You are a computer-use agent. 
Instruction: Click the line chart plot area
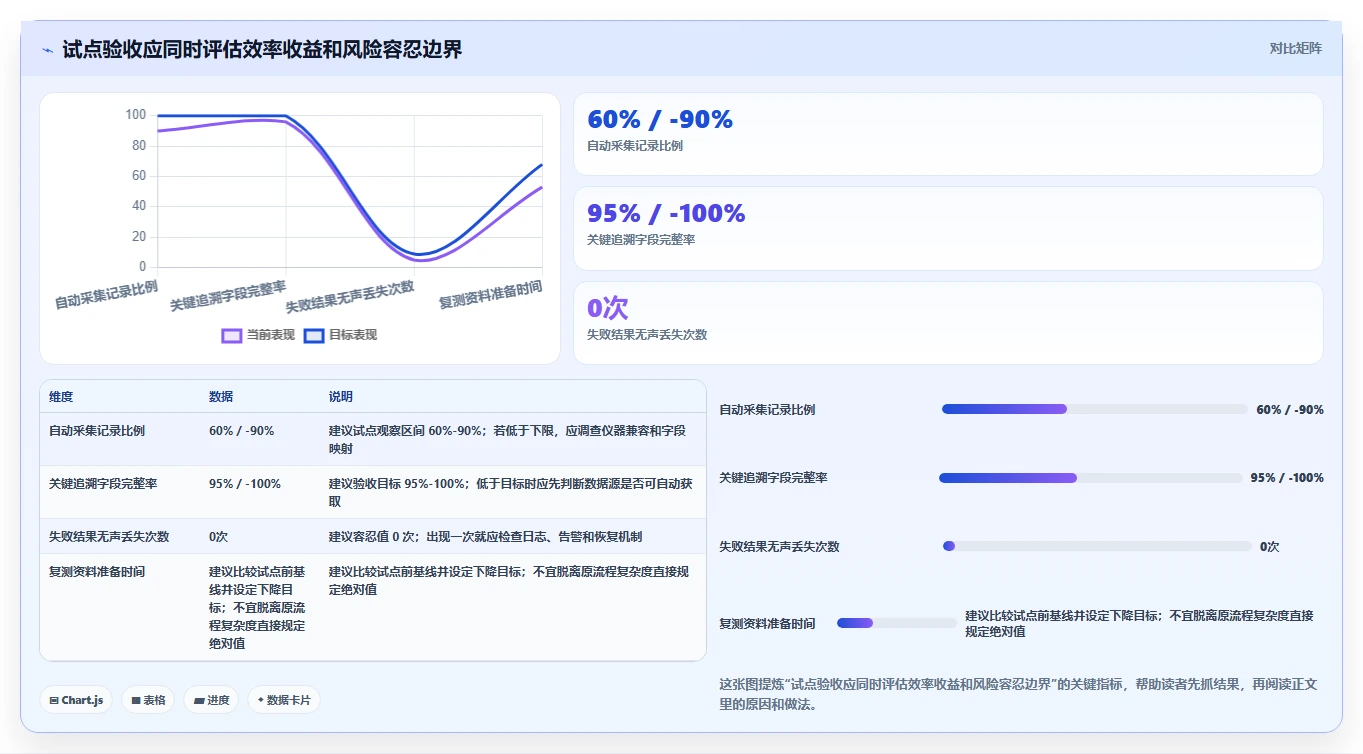coord(350,191)
